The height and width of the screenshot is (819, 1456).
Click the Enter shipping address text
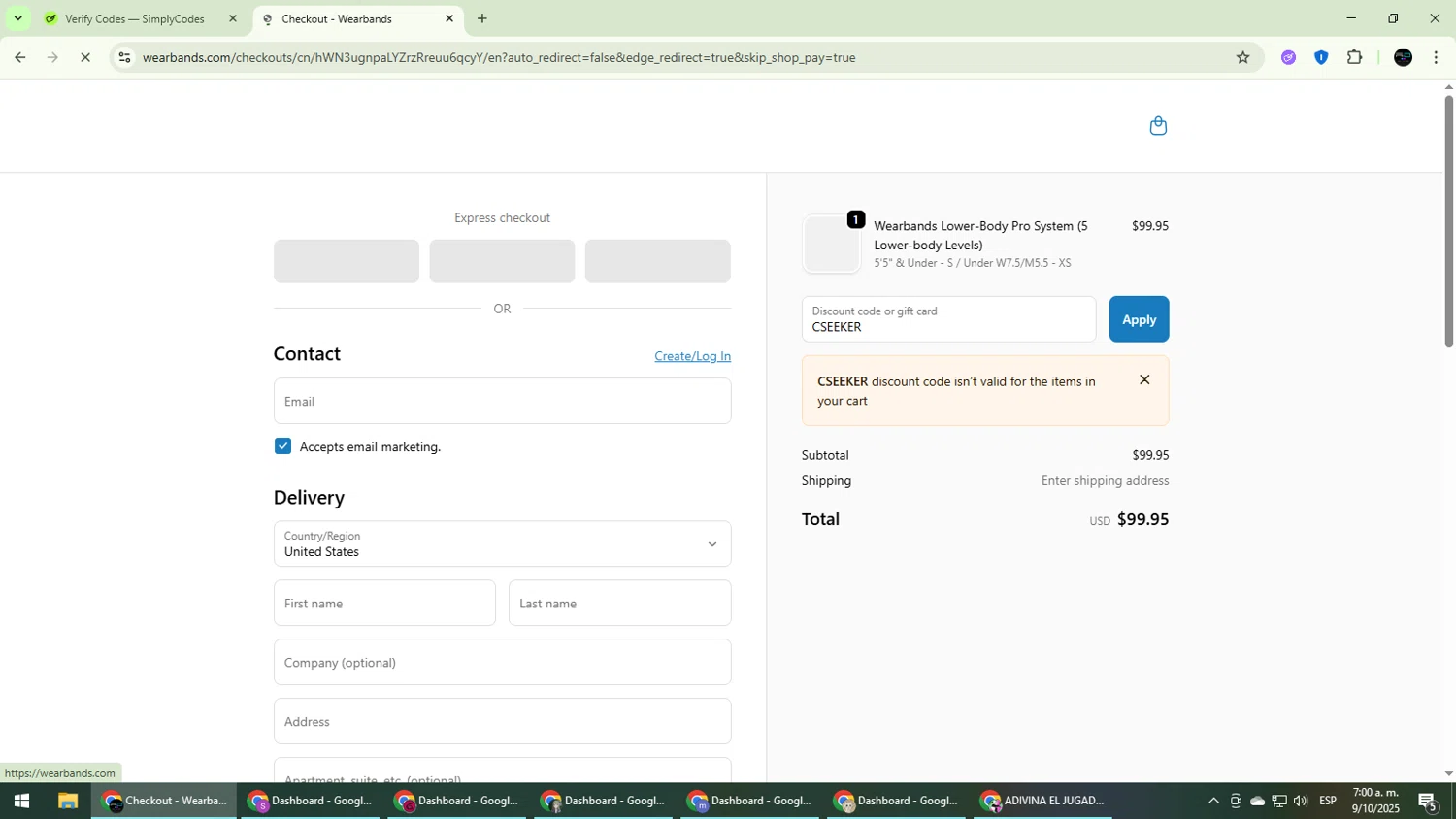coord(1105,480)
